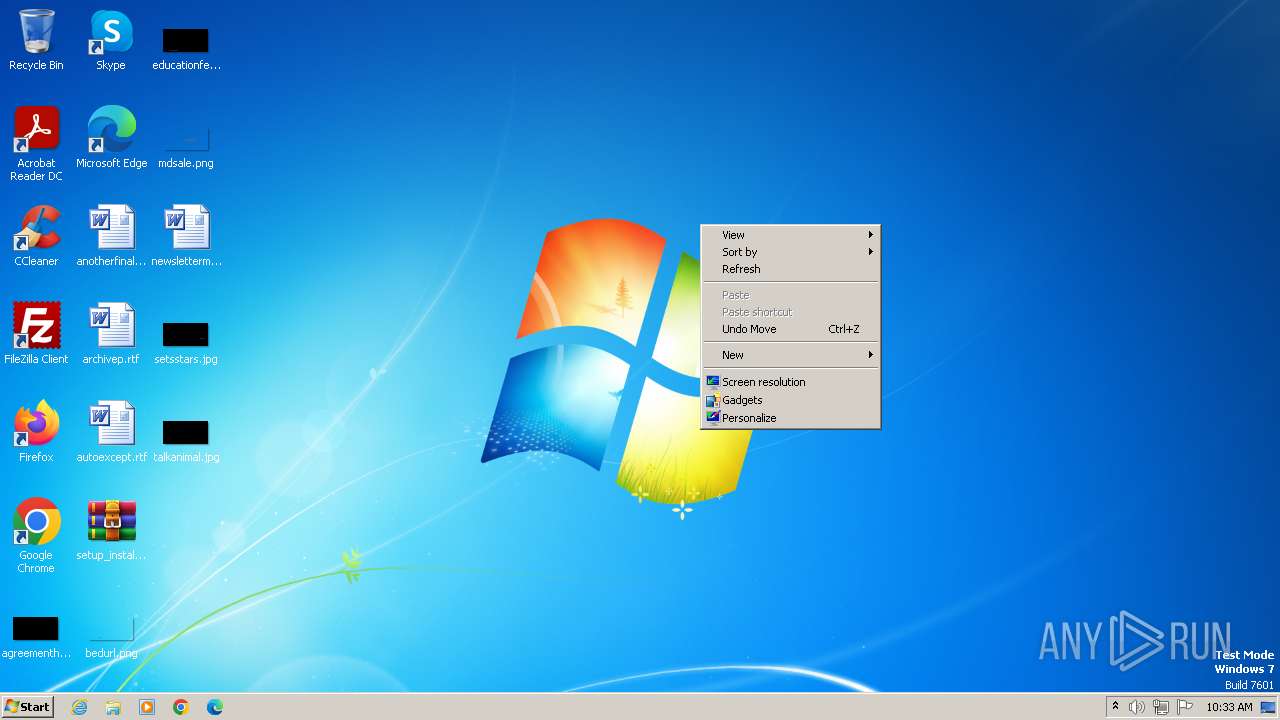Screen dimensions: 1280x720
Task: Choose Refresh from the context menu
Action: [x=790, y=269]
